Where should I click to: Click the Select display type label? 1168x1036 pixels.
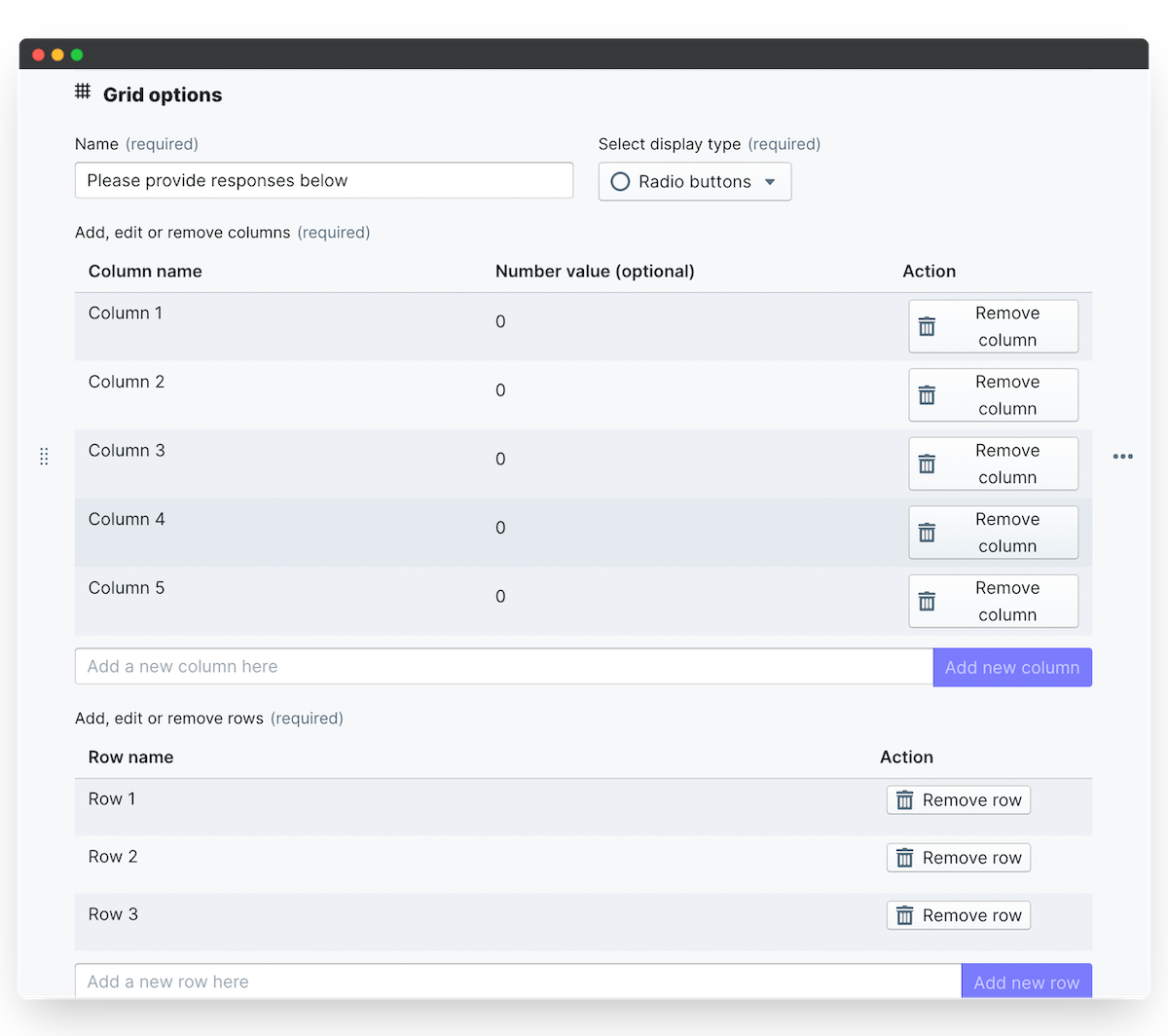click(670, 144)
